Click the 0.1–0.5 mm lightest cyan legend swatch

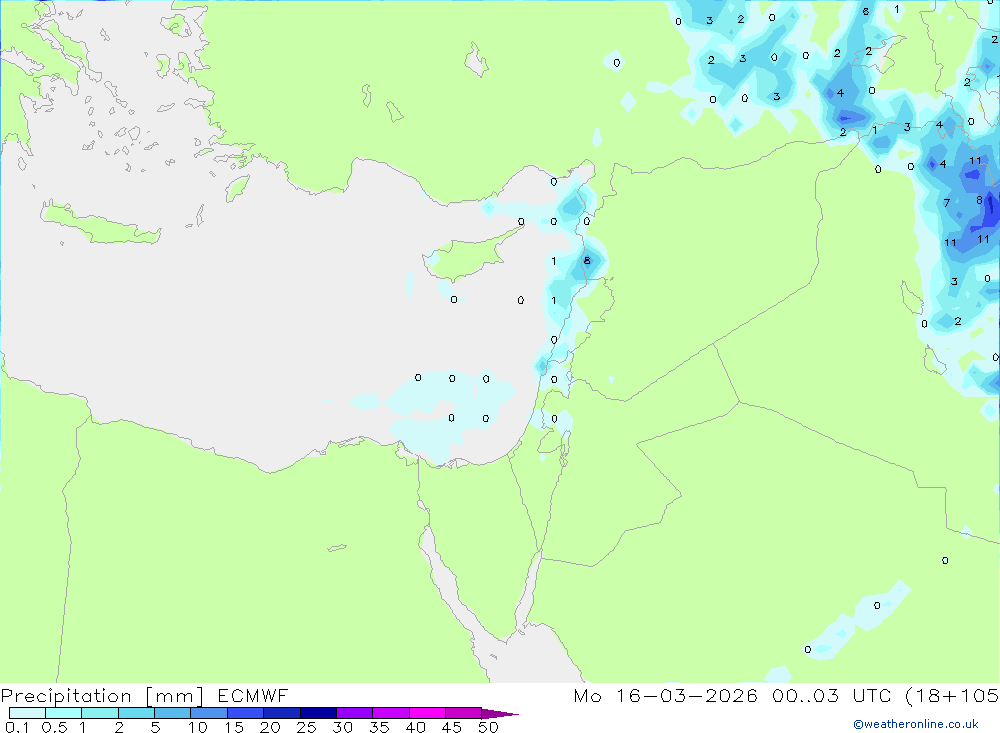click(27, 713)
